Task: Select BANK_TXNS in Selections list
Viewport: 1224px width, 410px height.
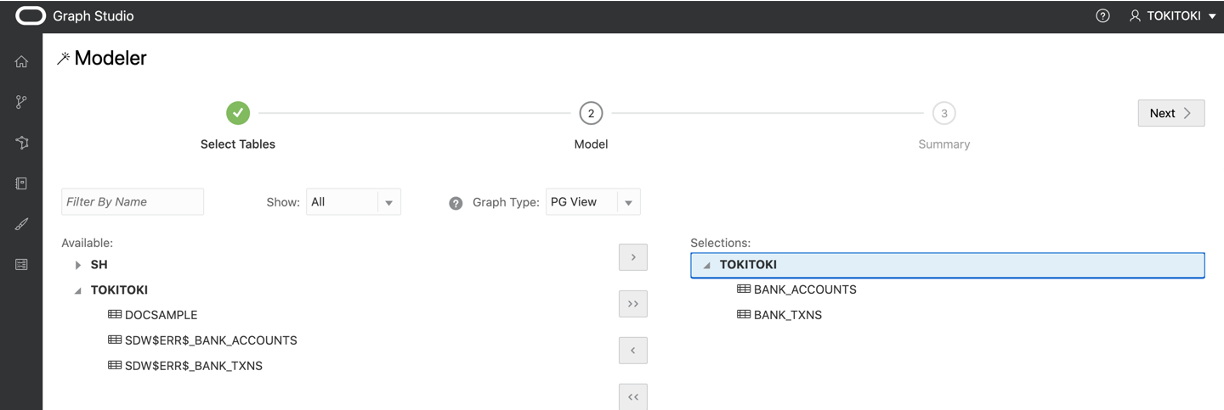Action: (x=788, y=315)
